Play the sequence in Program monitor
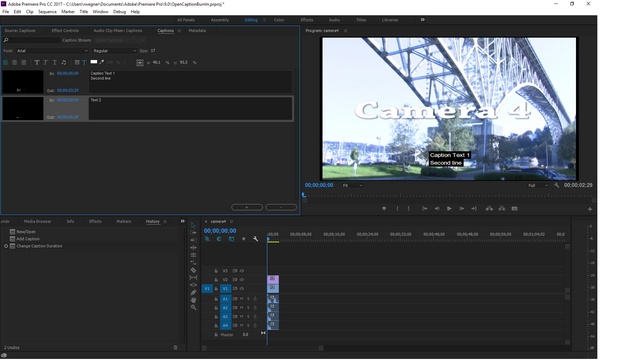The image size is (640, 360). (449, 209)
